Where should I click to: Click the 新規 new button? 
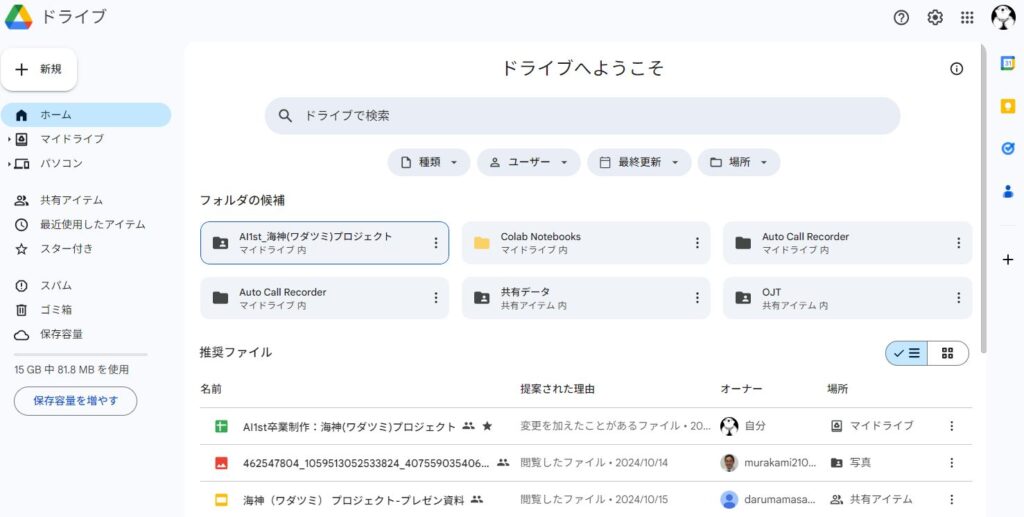(39, 69)
